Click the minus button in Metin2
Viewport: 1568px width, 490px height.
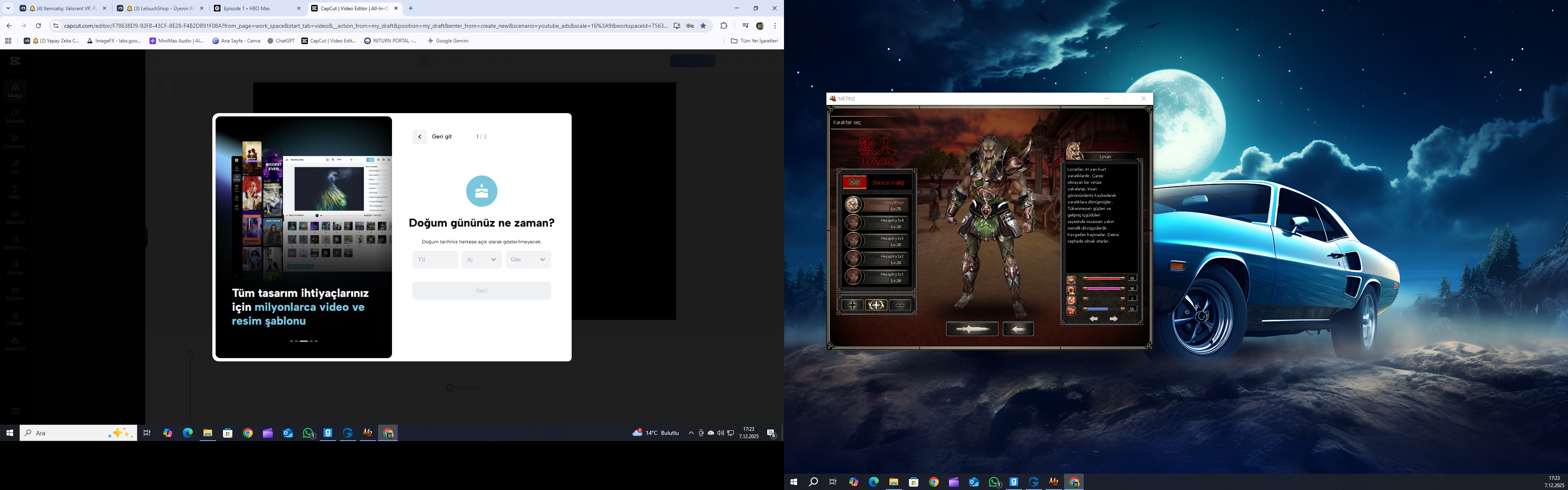pos(900,305)
